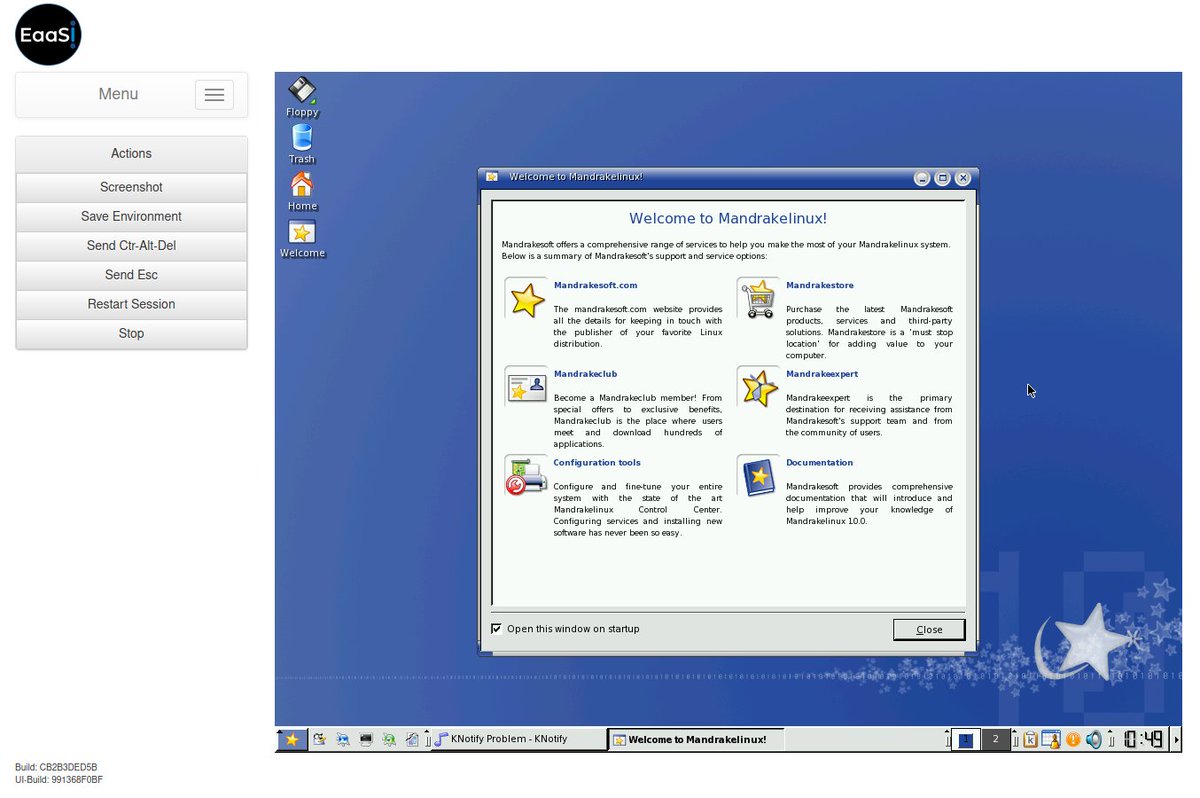Click the 'Menu' label text
The height and width of the screenshot is (798, 1200).
click(118, 94)
